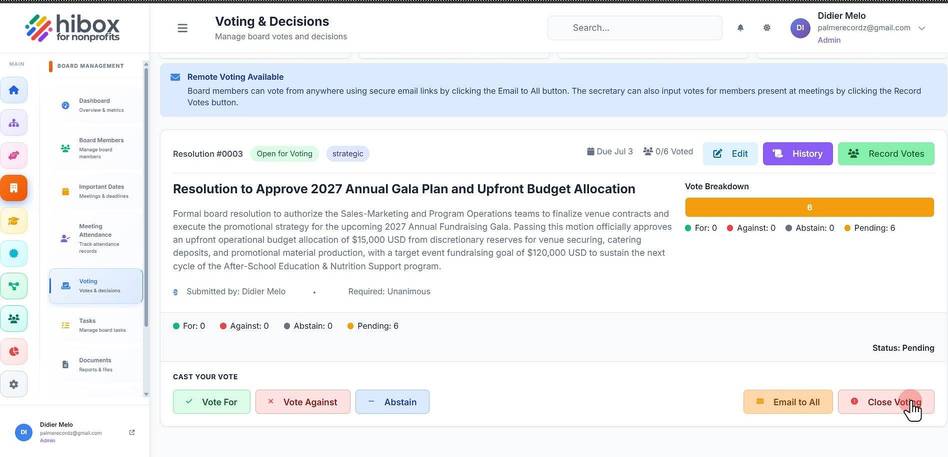Select the organization chart icon in rail

(14, 123)
